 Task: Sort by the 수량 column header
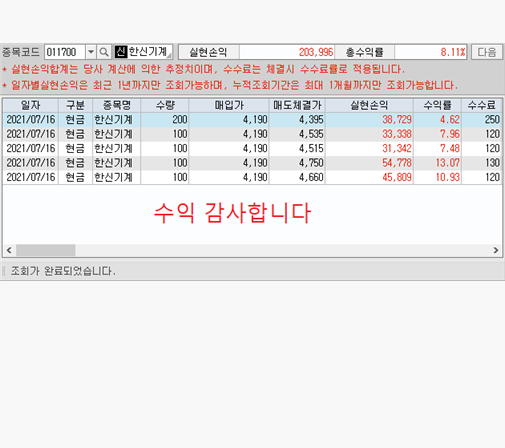pyautogui.click(x=165, y=105)
